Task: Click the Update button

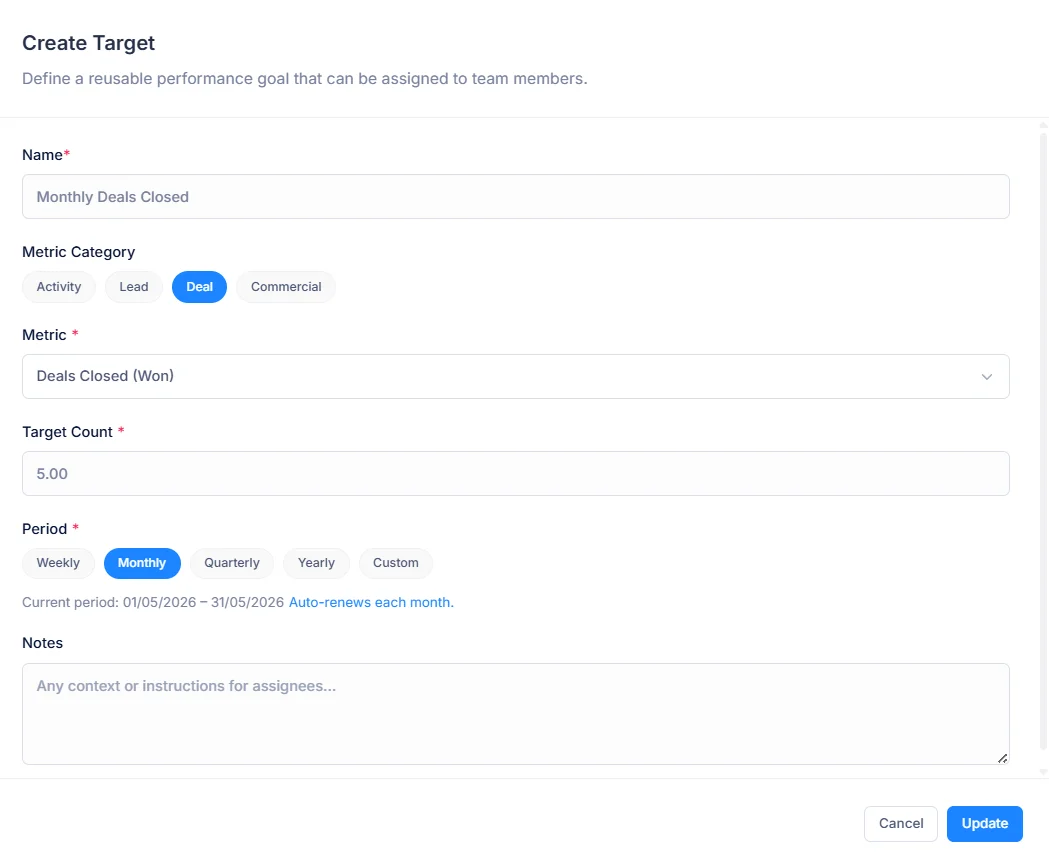Action: point(984,823)
